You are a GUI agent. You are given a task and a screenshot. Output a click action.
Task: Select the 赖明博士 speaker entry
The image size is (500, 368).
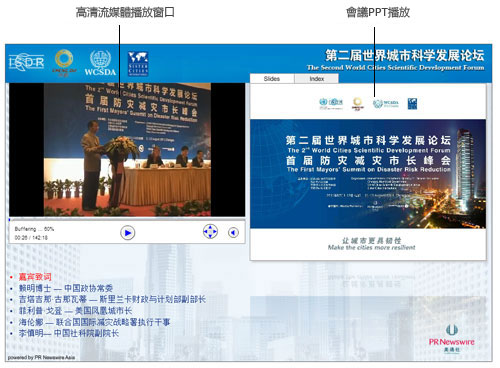pyautogui.click(x=66, y=288)
